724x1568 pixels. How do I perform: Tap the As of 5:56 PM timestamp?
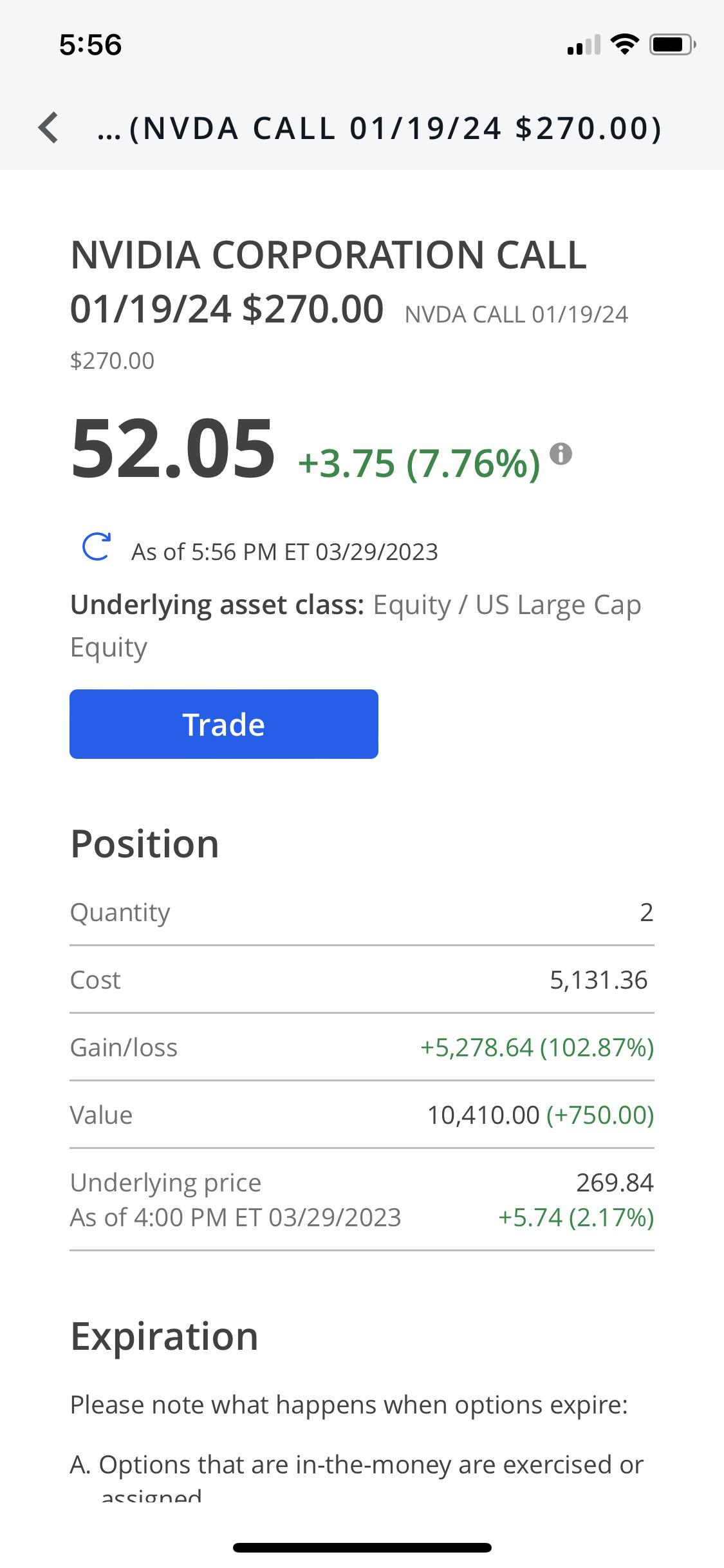[x=284, y=552]
